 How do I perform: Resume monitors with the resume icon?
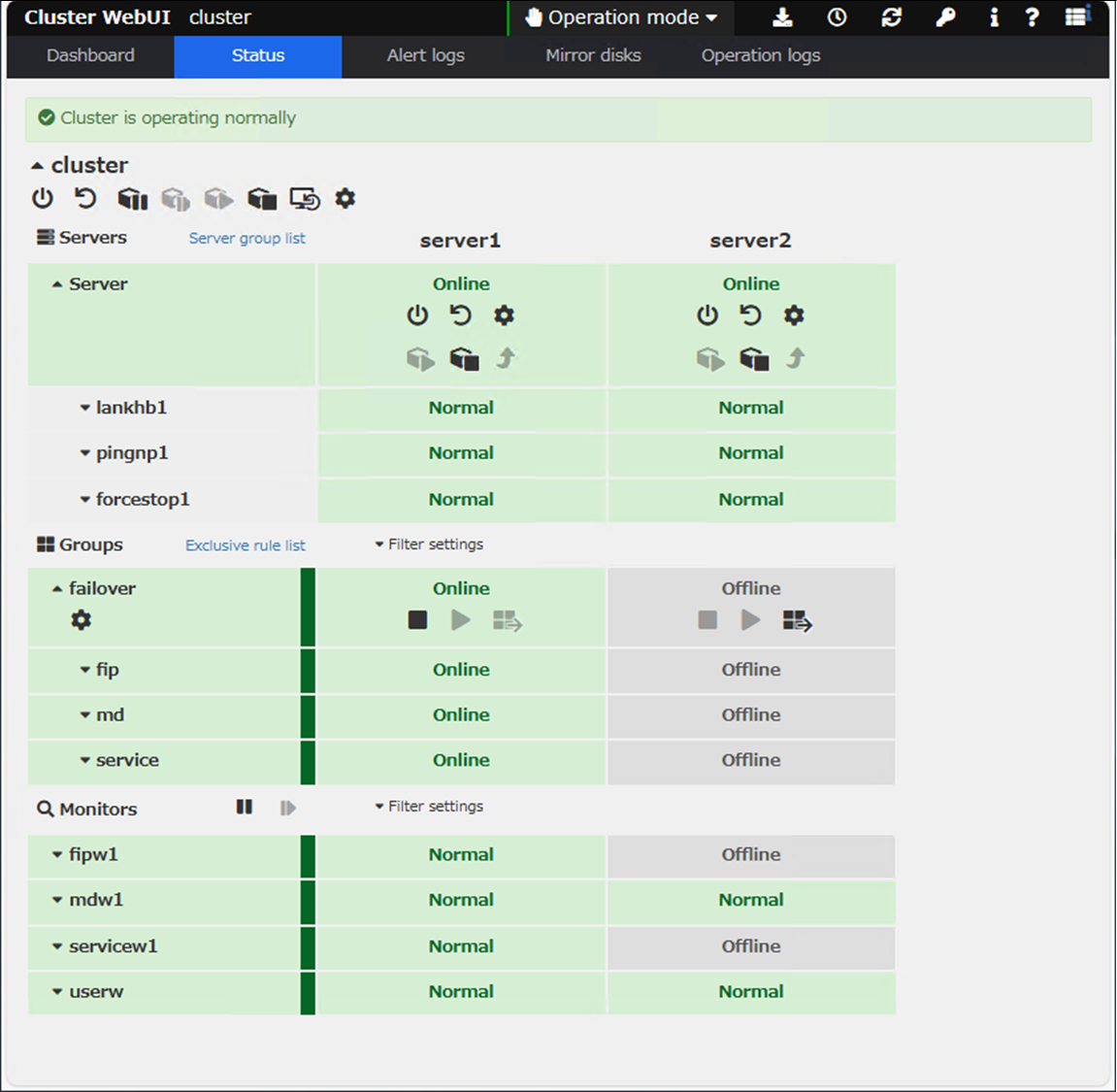[x=287, y=808]
